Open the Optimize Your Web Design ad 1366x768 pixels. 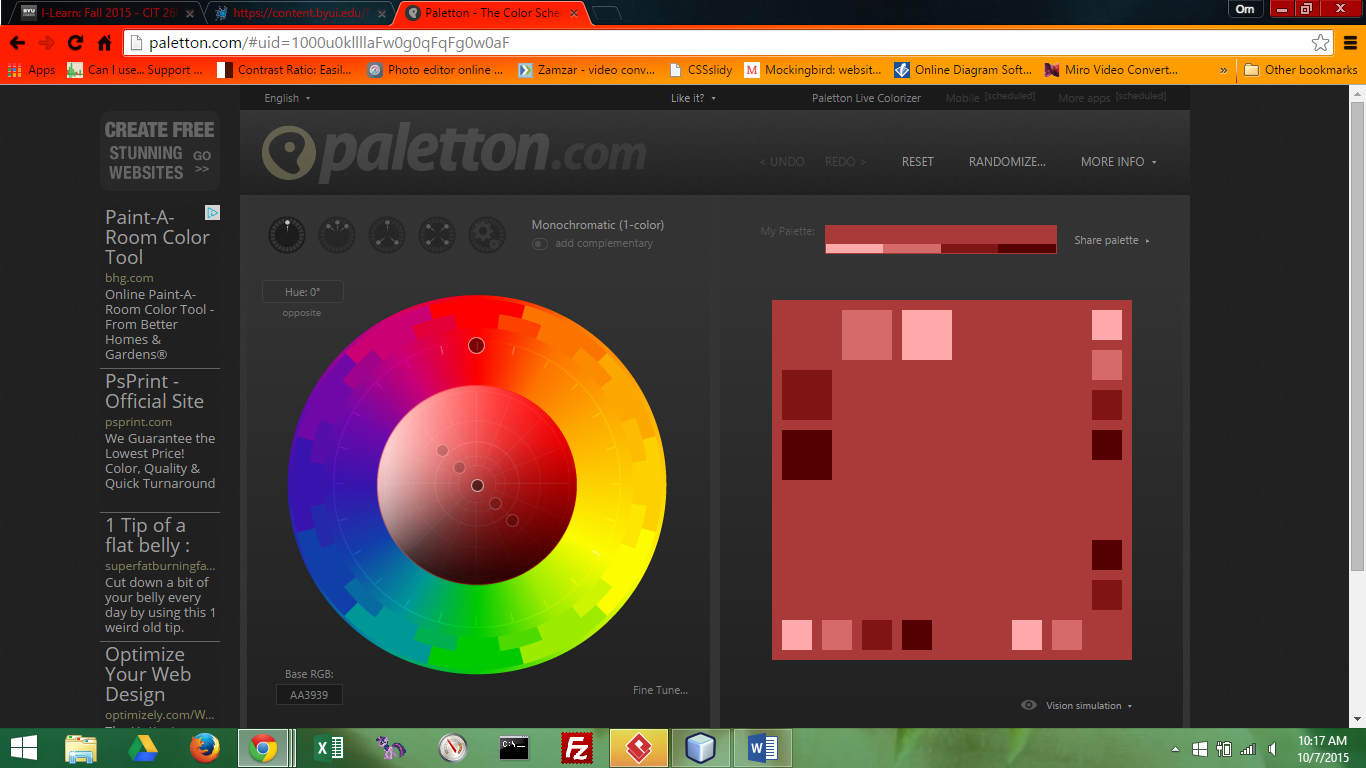pyautogui.click(x=147, y=674)
